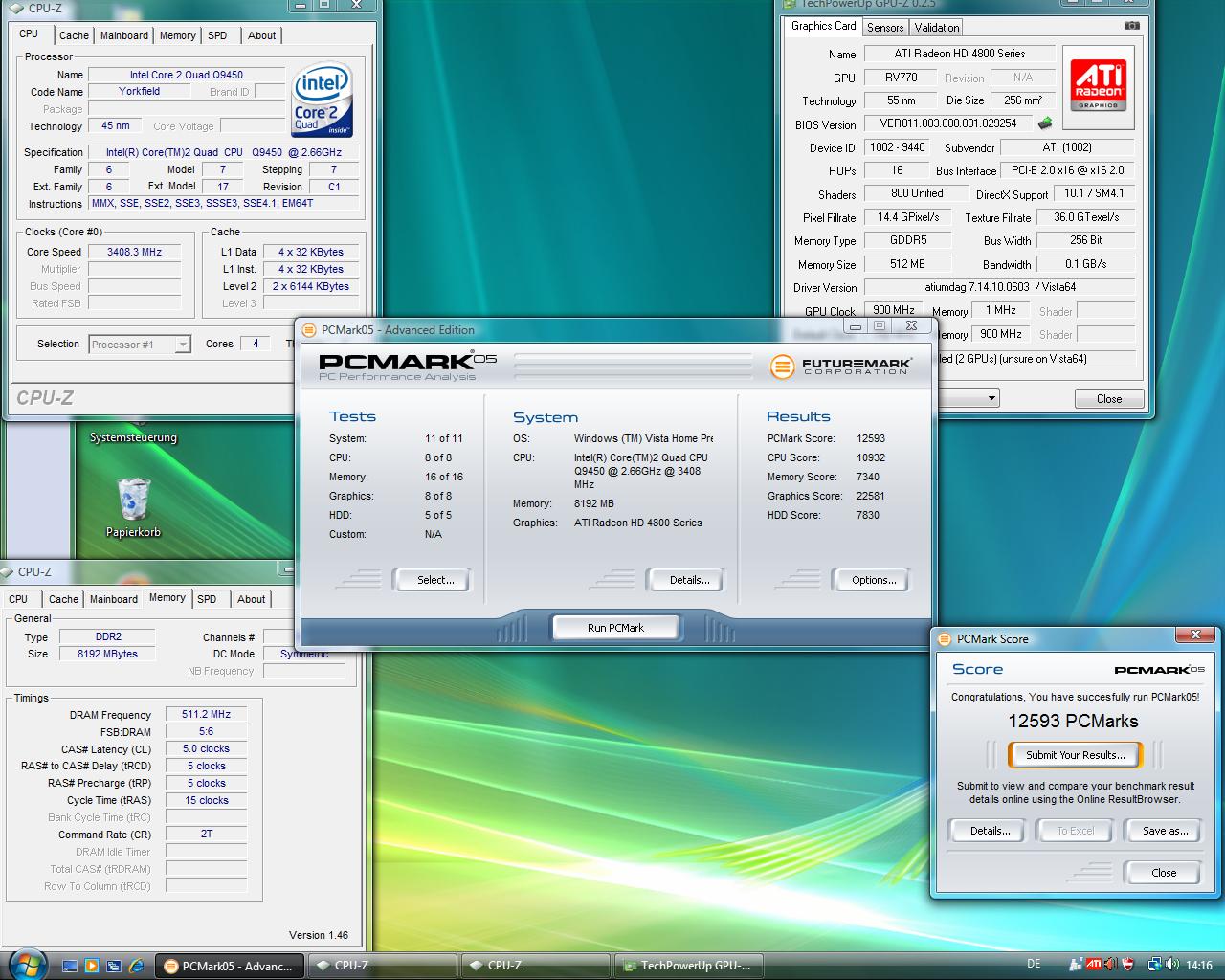Click the Futuremark Corporation logo
The height and width of the screenshot is (980, 1225).
click(840, 366)
